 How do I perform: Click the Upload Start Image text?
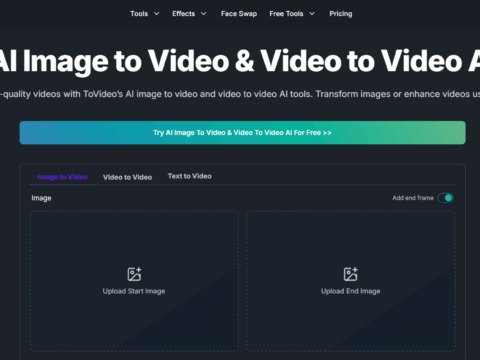[x=134, y=291]
